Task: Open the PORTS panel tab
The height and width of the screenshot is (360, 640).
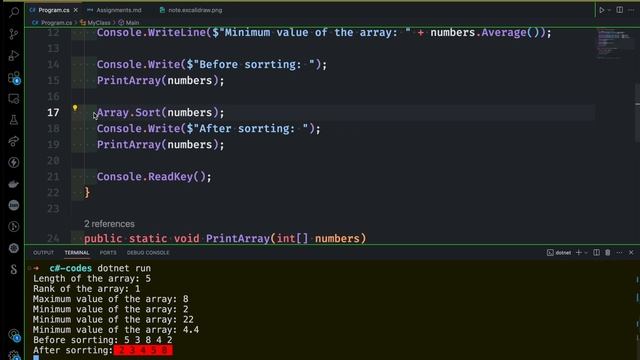Action: (108, 253)
